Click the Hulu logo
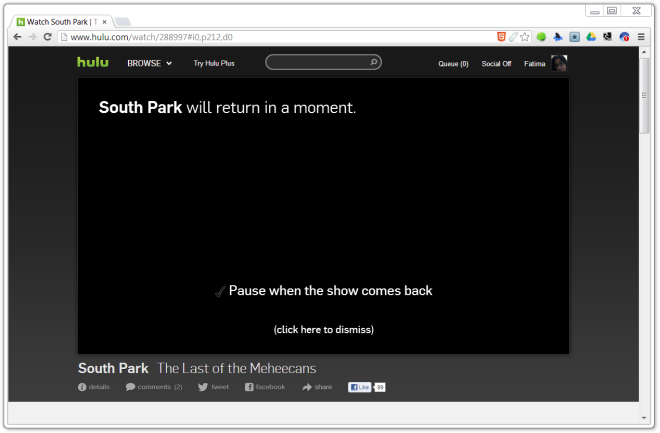Screen dimensions: 660x433 click(93, 62)
